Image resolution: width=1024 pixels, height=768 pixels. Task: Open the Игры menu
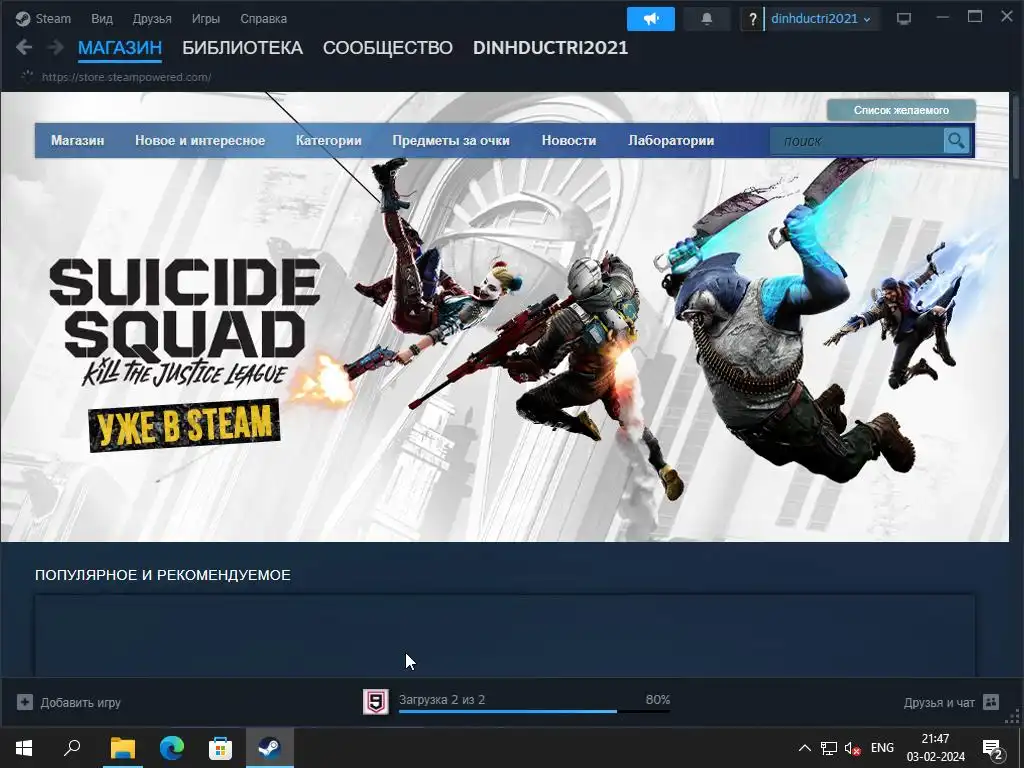coord(206,18)
